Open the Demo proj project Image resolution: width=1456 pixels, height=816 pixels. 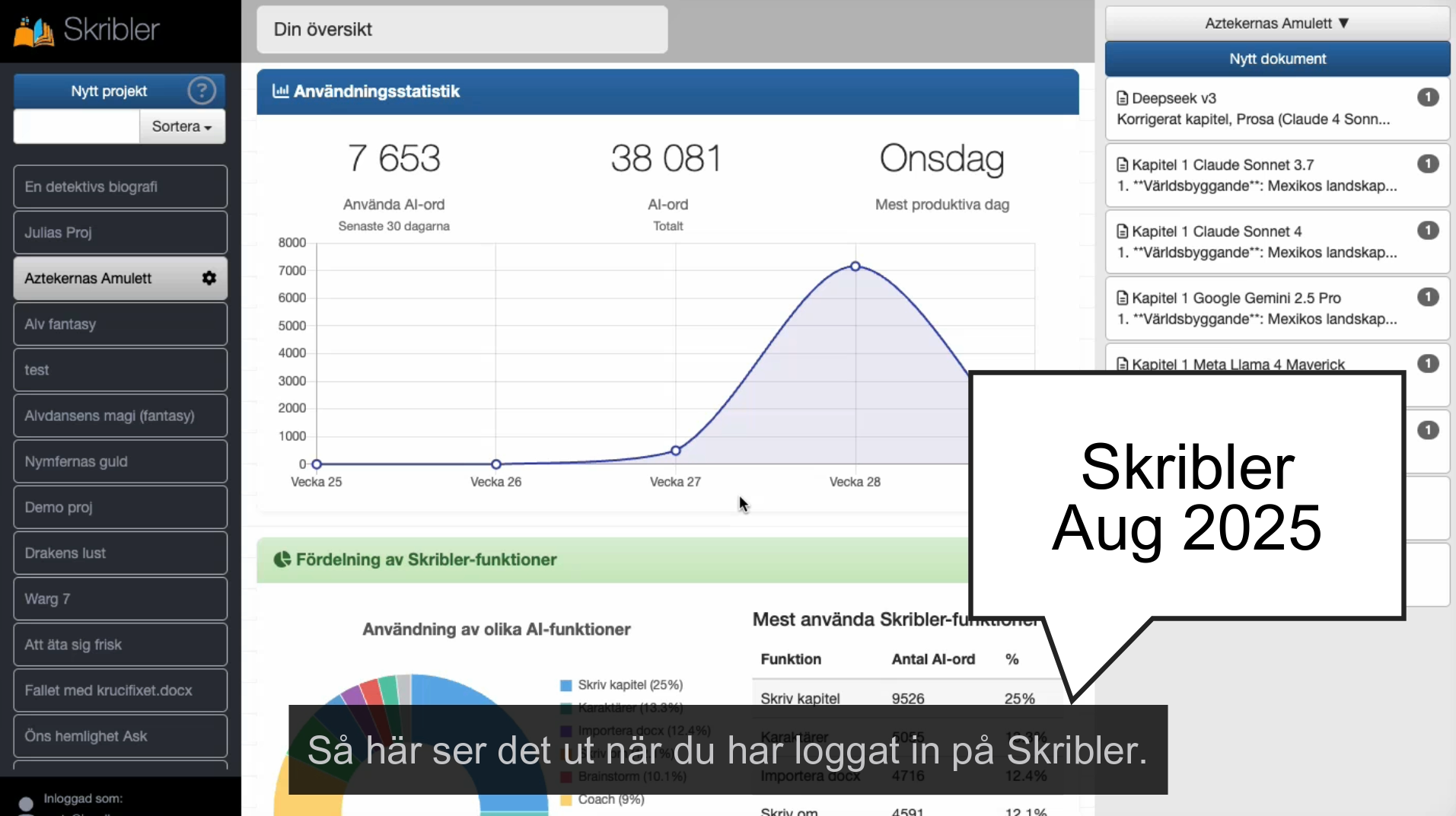[120, 507]
